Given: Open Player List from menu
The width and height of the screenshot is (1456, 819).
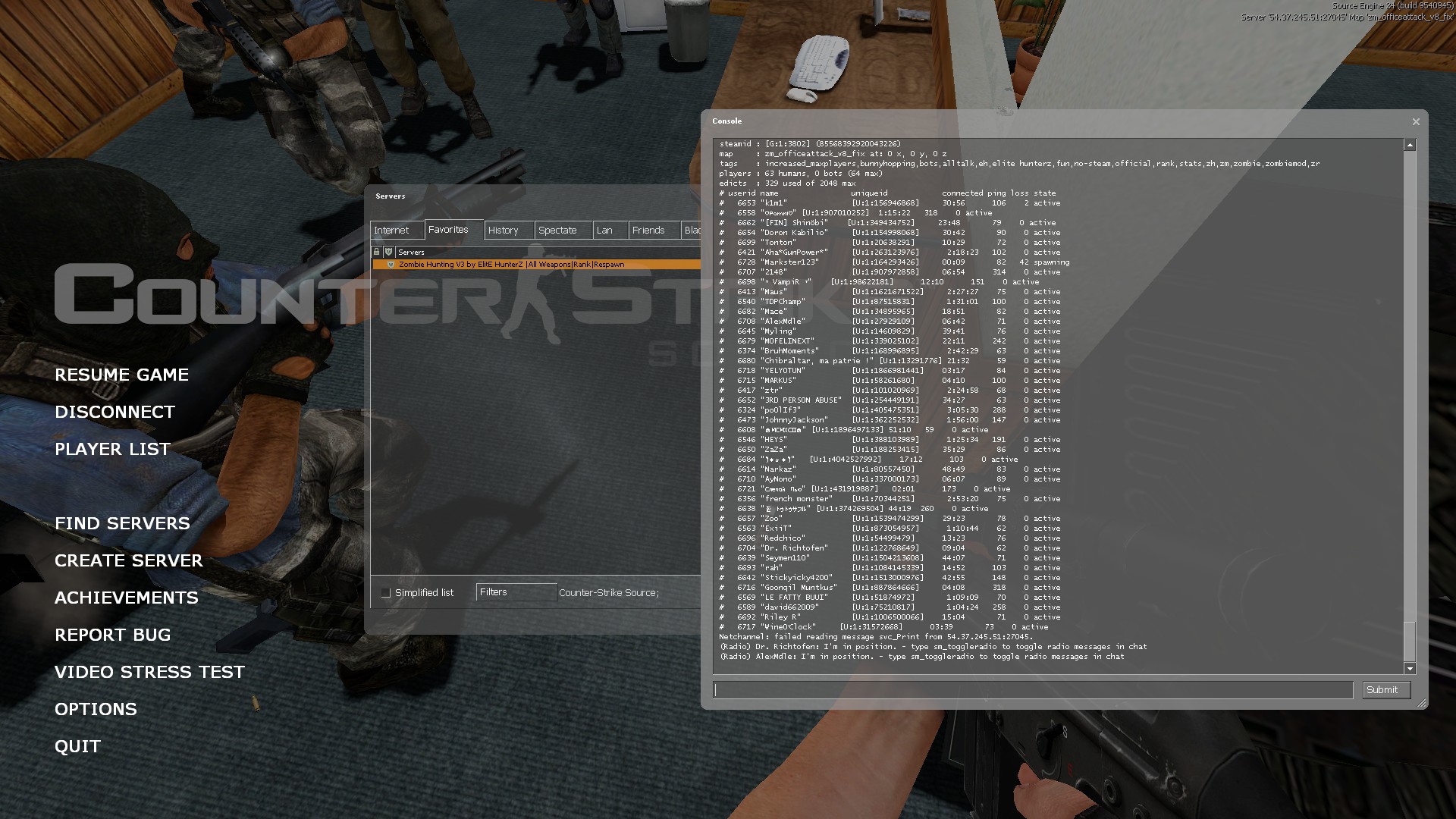Looking at the screenshot, I should pyautogui.click(x=112, y=449).
